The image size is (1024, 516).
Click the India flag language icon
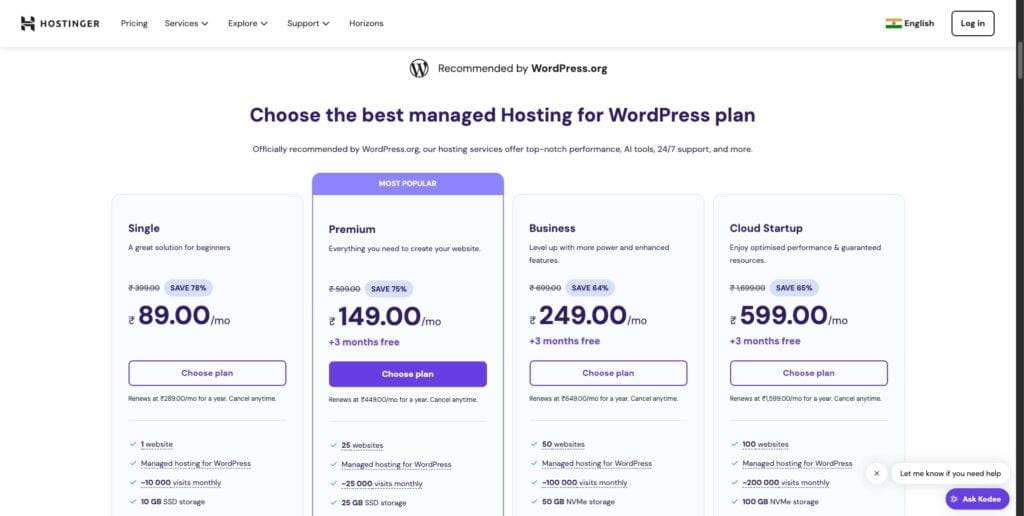pos(893,23)
